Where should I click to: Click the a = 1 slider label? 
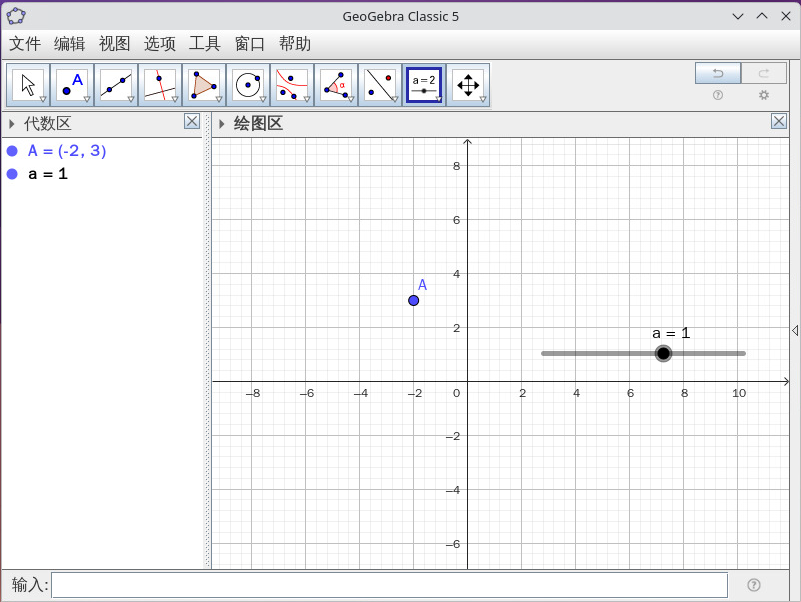coord(671,333)
